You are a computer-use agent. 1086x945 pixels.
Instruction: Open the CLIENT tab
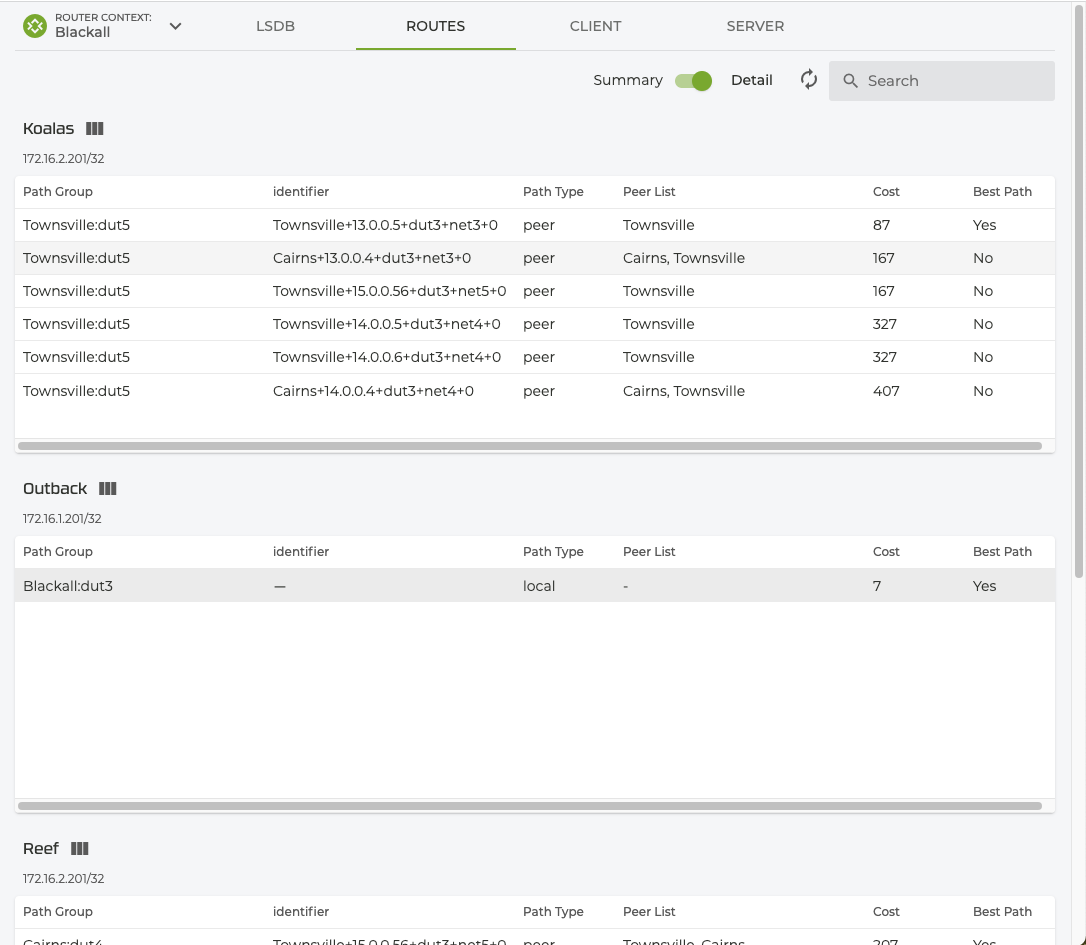tap(595, 26)
